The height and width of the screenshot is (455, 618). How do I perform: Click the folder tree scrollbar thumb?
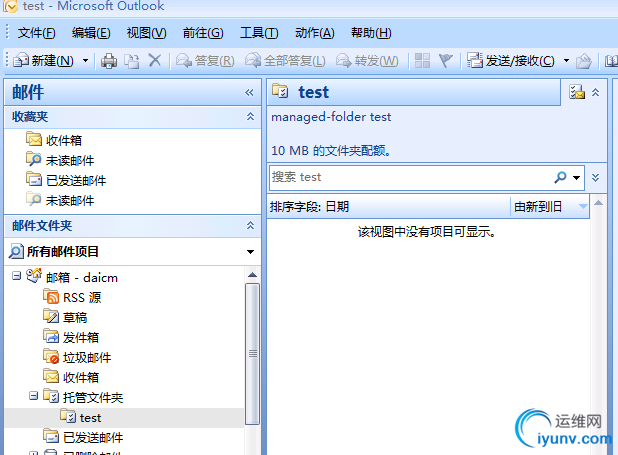[252, 354]
